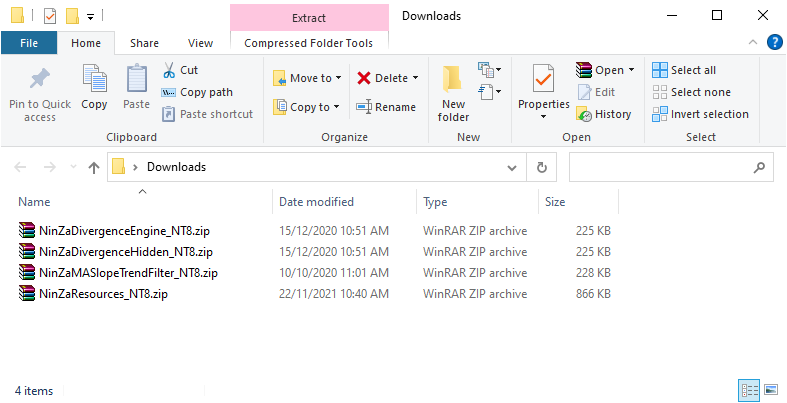Screen dimensions: 787x403
Task: Switch to large icons view in status bar
Action: click(771, 389)
